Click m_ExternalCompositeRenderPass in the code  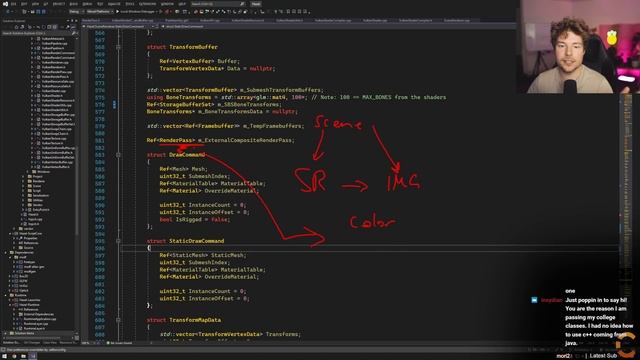click(x=246, y=140)
